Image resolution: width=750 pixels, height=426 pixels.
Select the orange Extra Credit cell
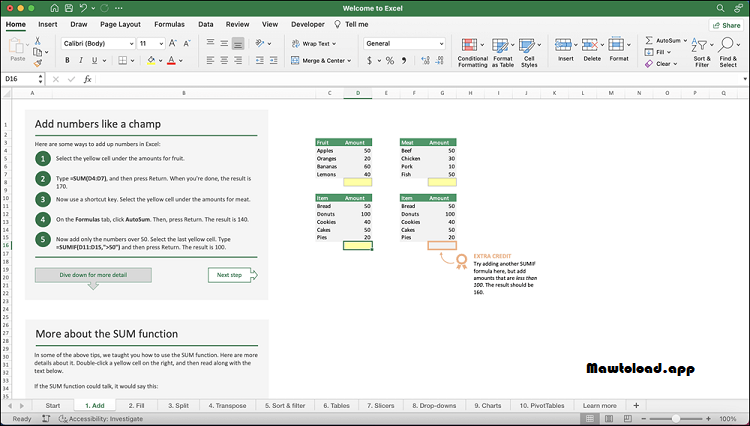(x=442, y=245)
